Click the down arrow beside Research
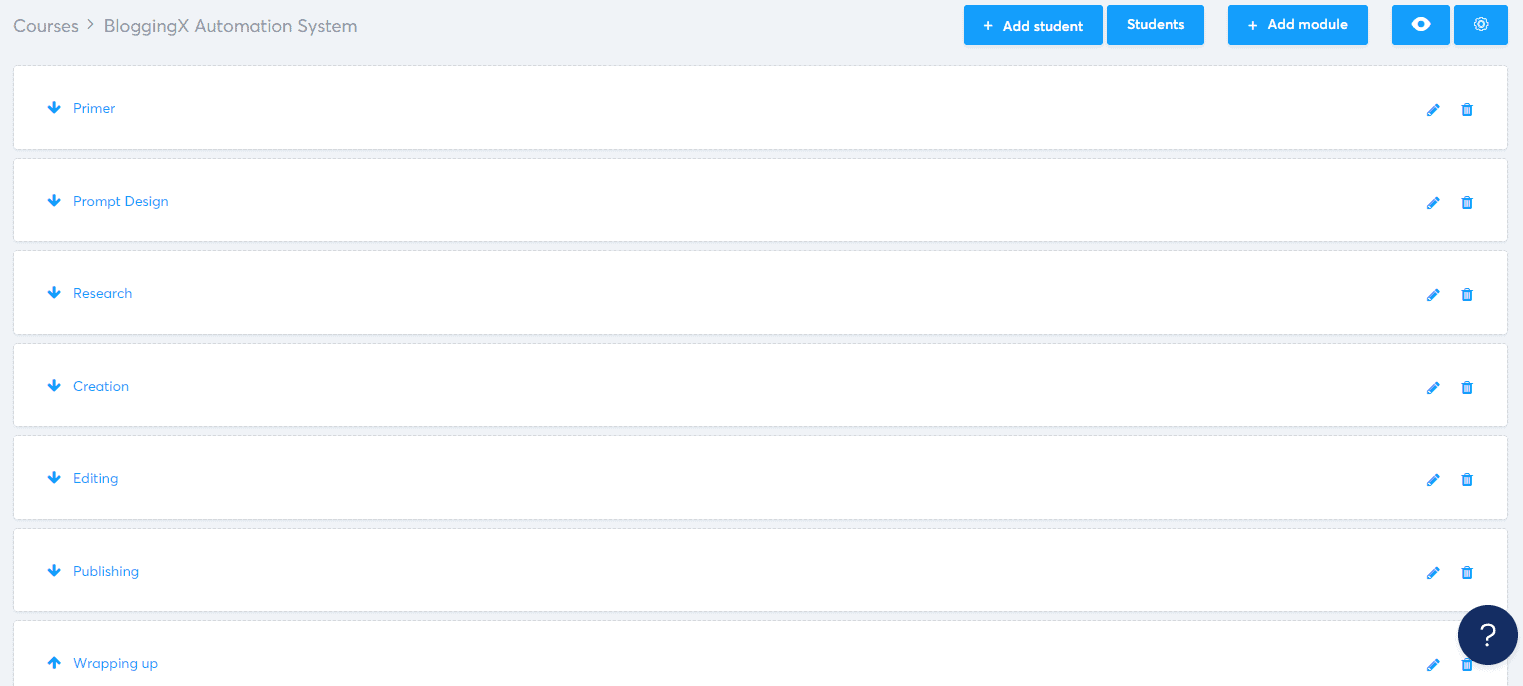 pos(54,293)
